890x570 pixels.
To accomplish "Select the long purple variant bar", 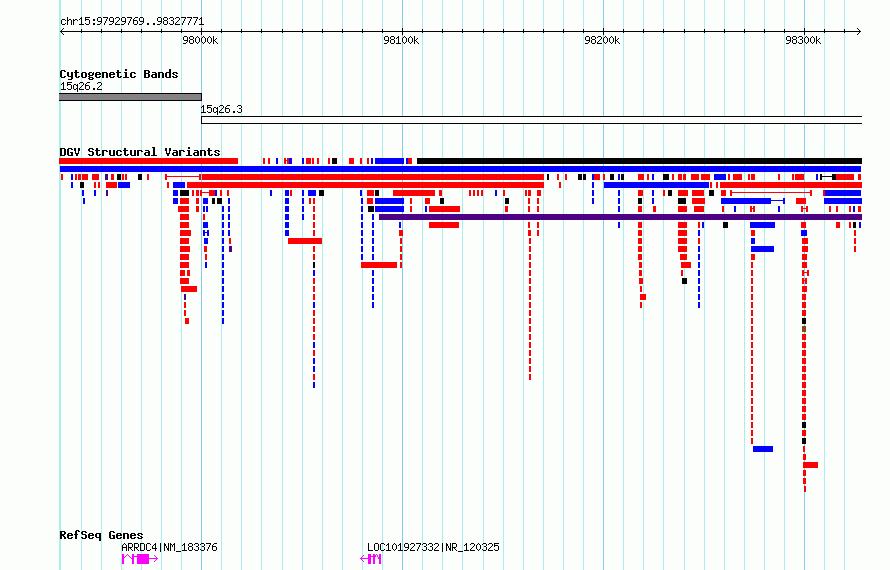I will tap(620, 217).
